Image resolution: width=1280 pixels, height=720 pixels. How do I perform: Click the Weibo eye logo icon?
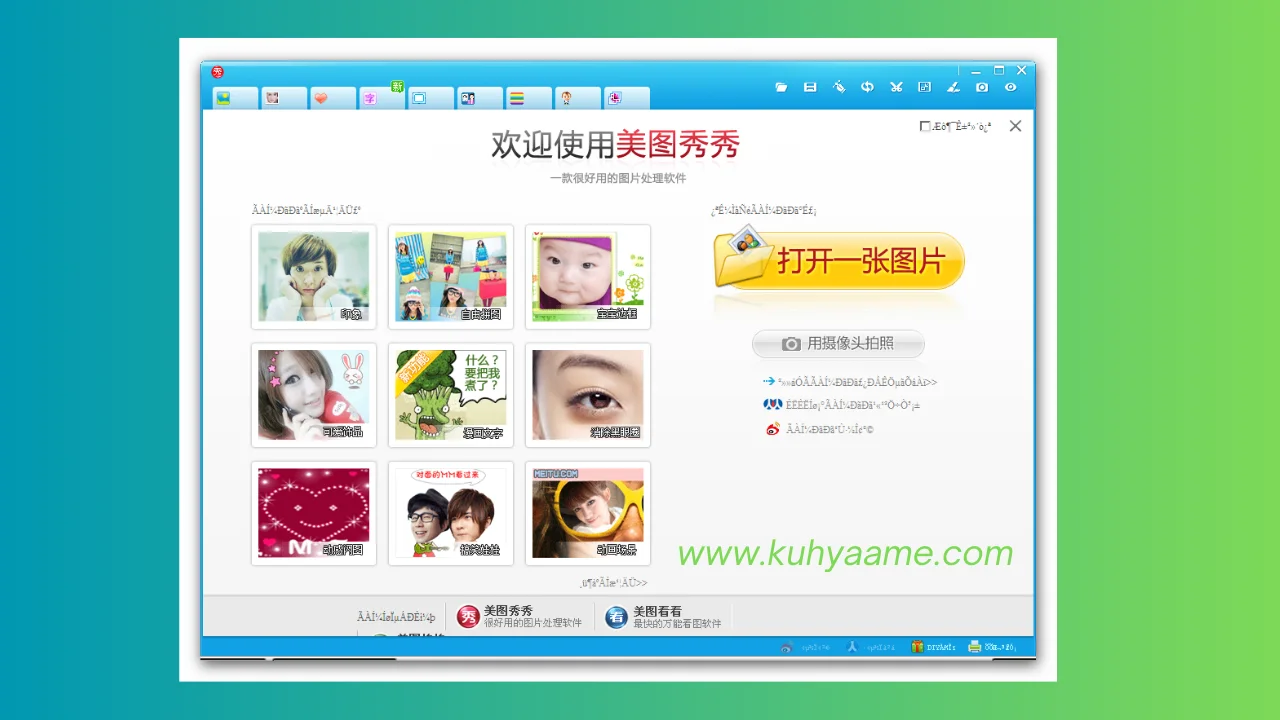(x=772, y=429)
